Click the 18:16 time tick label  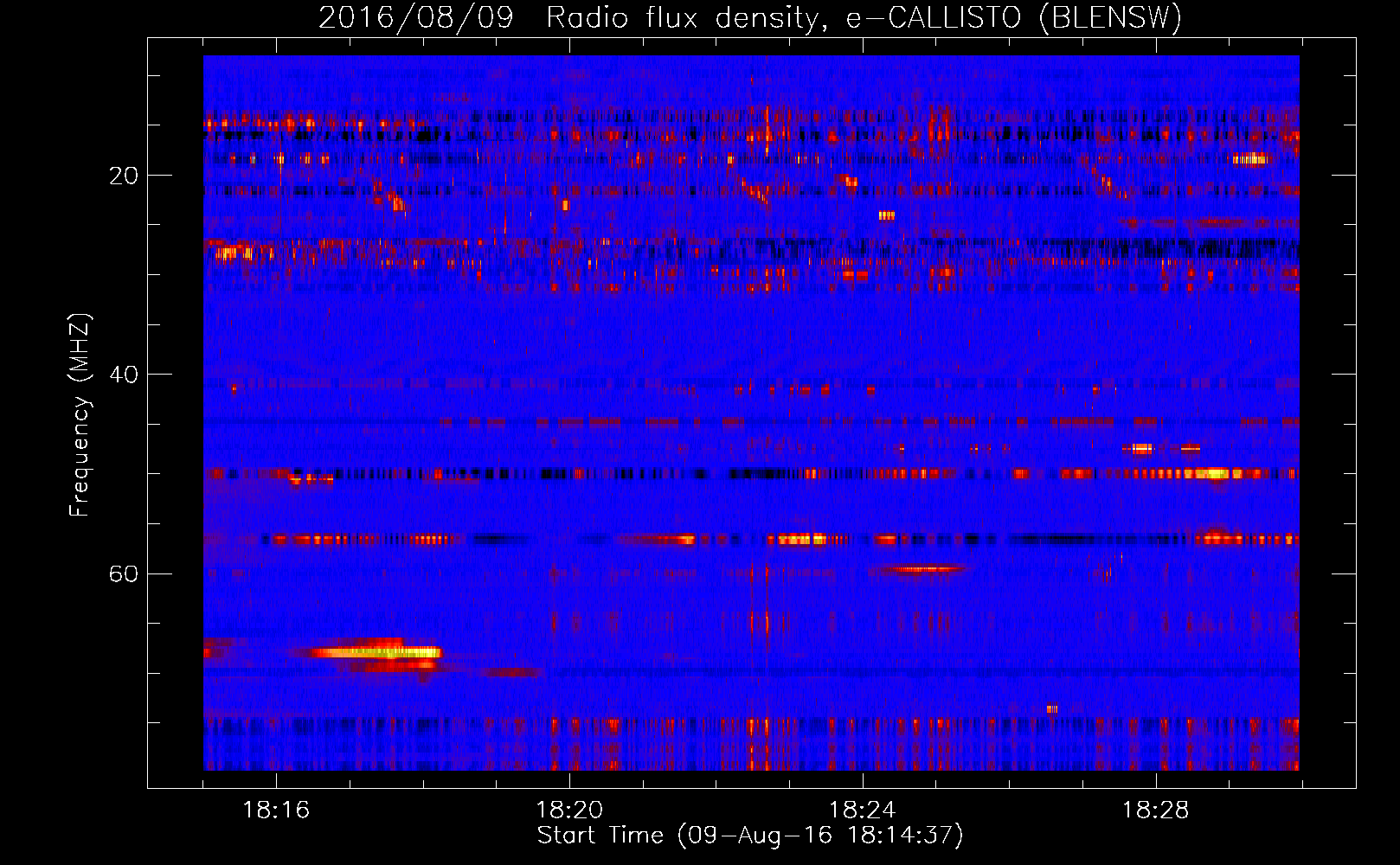[276, 811]
